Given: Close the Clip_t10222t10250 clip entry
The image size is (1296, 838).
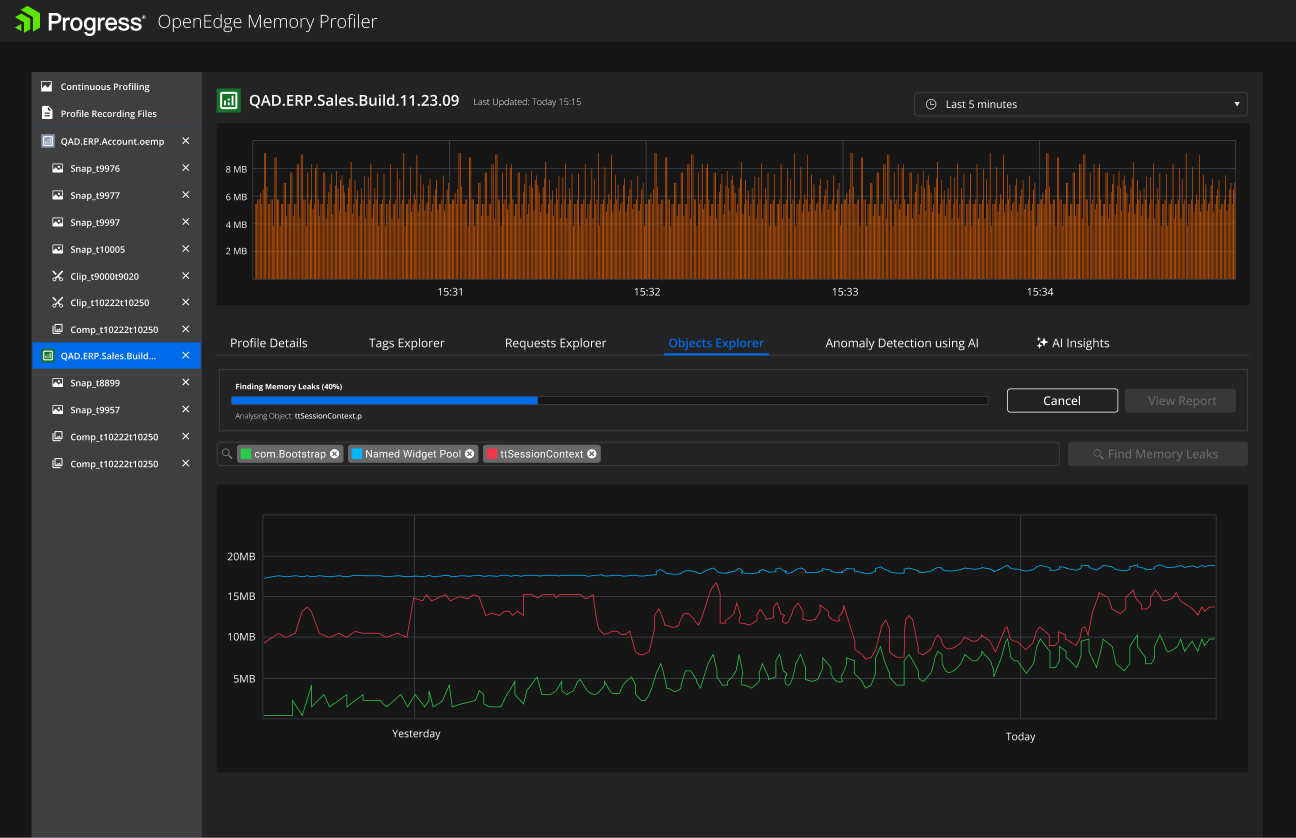Looking at the screenshot, I should point(185,302).
